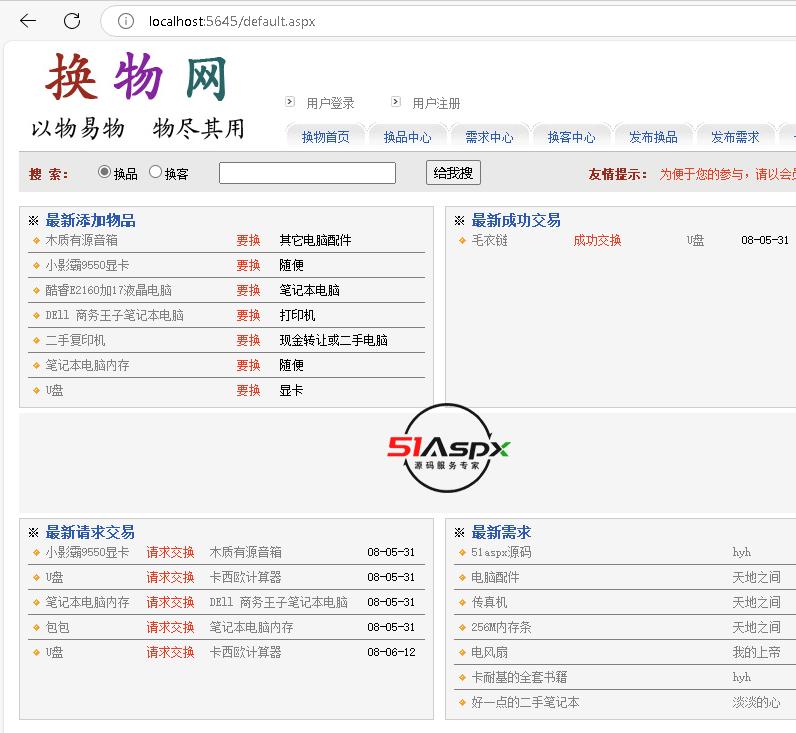796x733 pixels.
Task: Open the 换物首页 tab
Action: coord(325,137)
